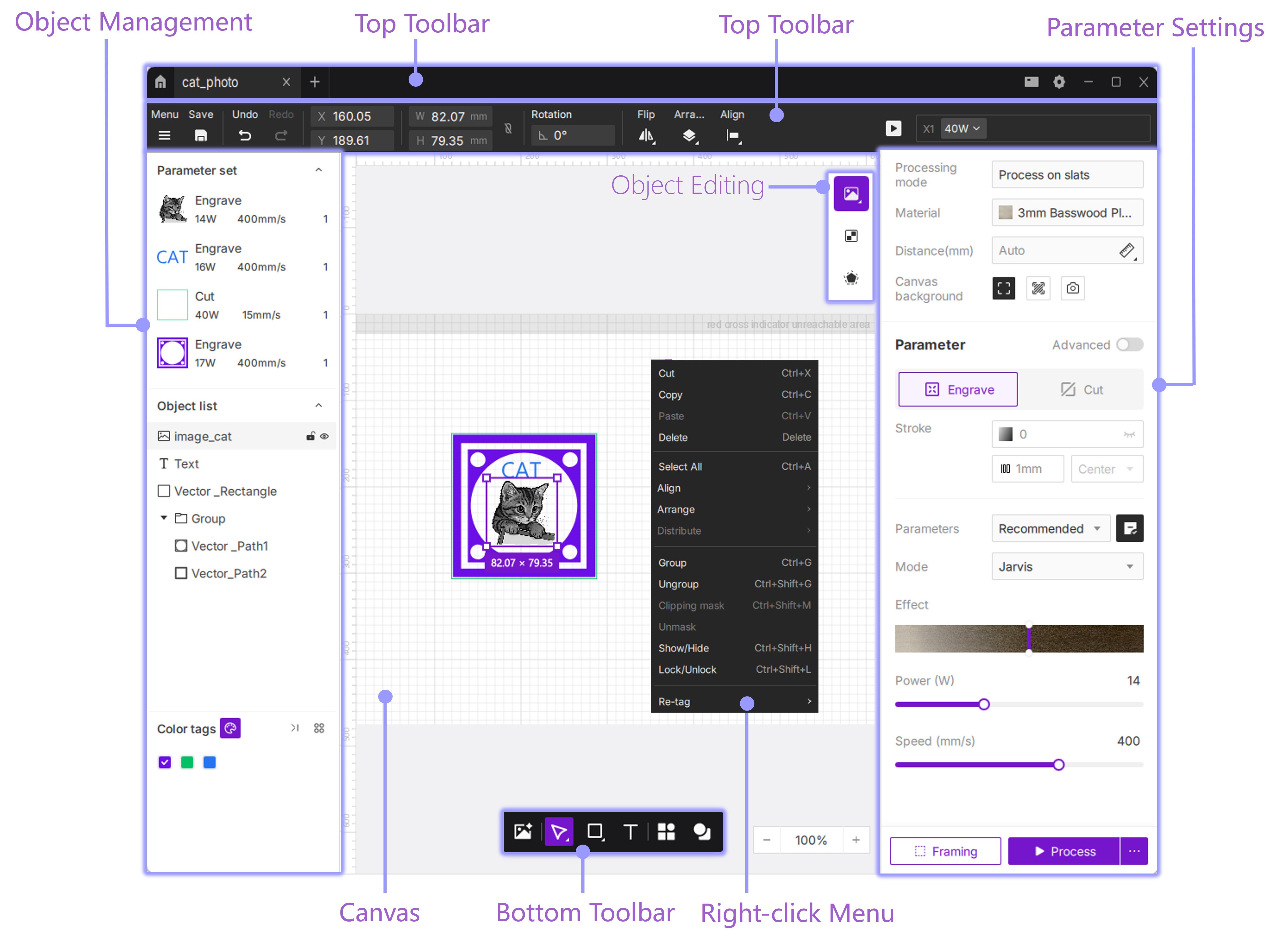Viewport: 1288px width, 942px height.
Task: Collapse the Parameter set section
Action: pos(318,170)
